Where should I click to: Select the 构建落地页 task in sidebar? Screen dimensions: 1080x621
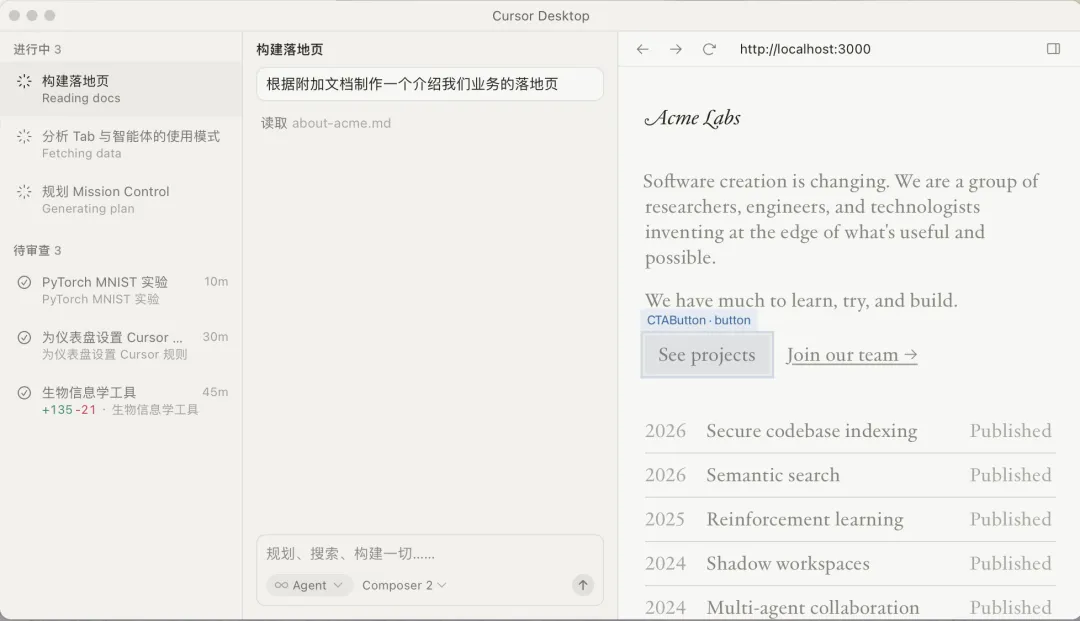(121, 90)
